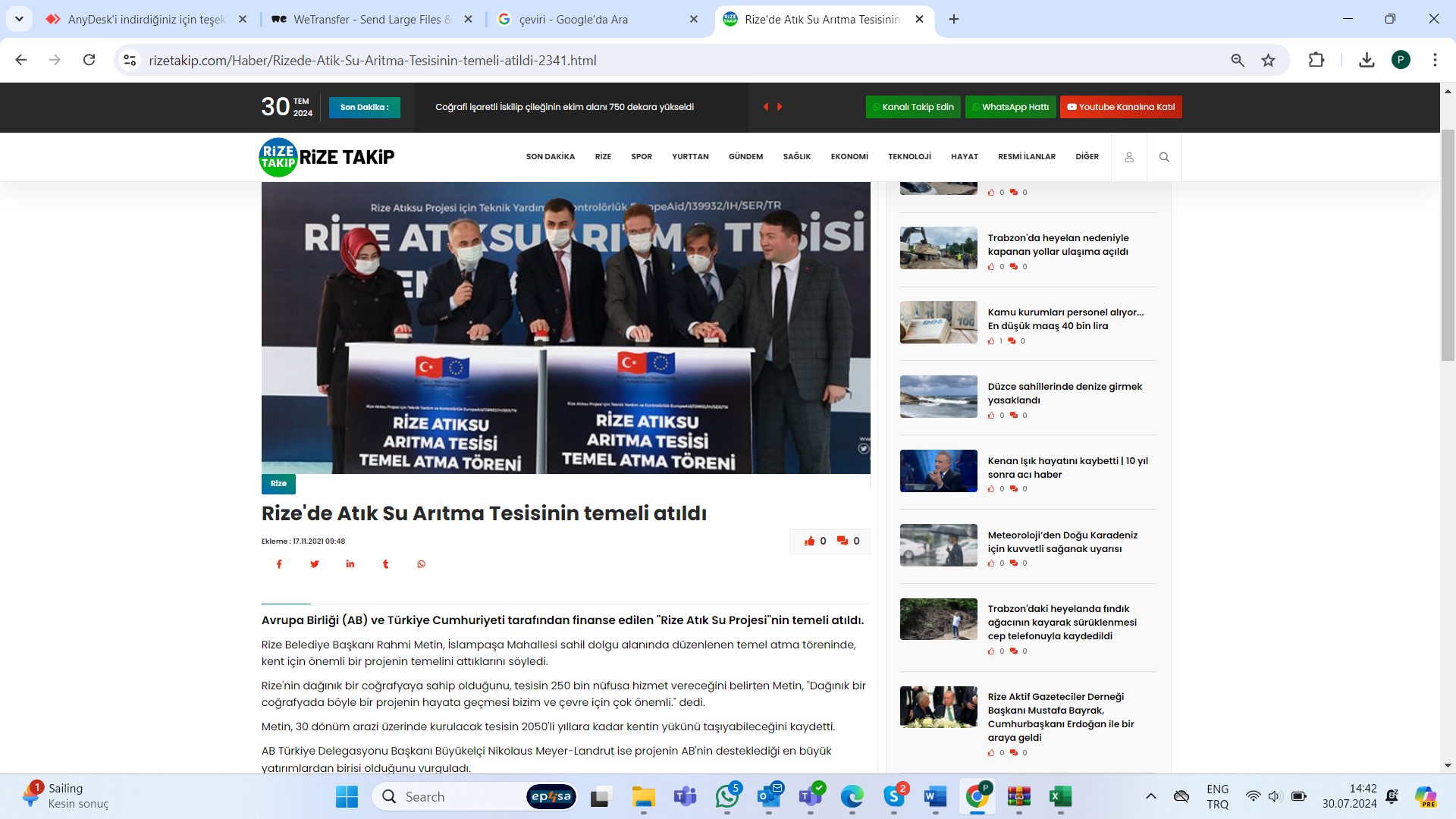
Task: Open EKONOMİ menu item
Action: (849, 157)
